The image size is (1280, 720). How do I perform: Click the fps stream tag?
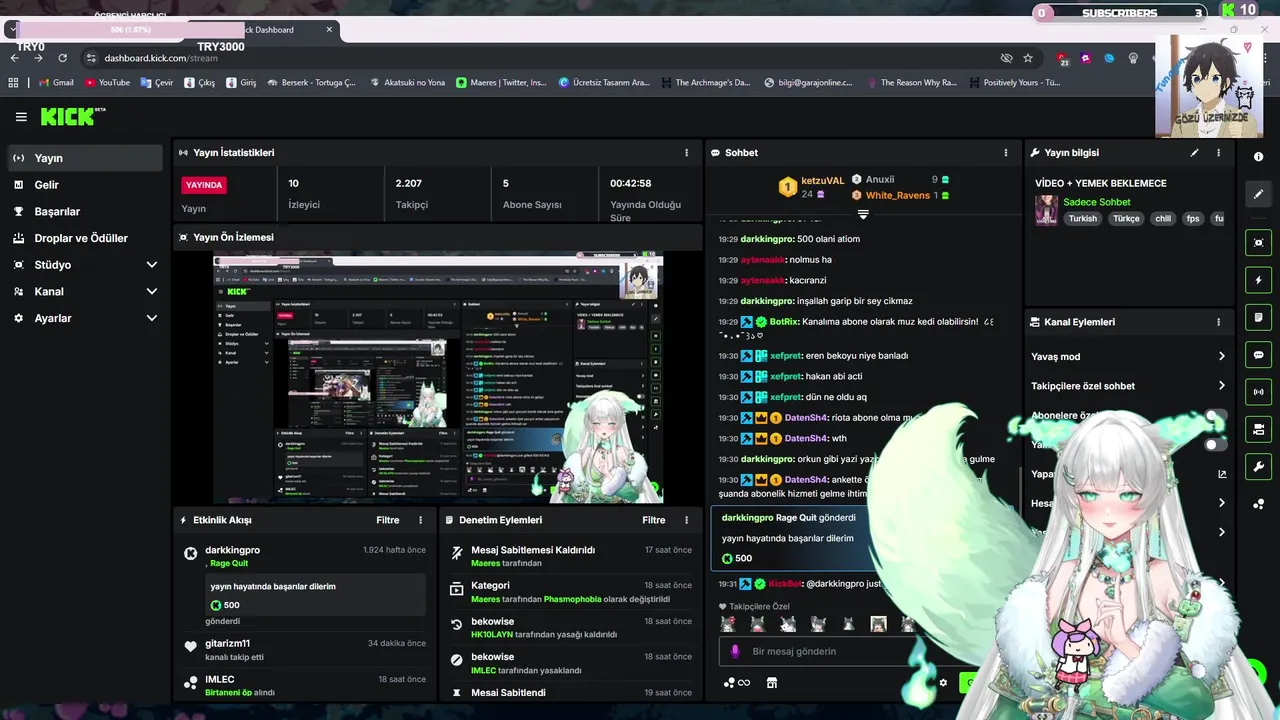1193,218
